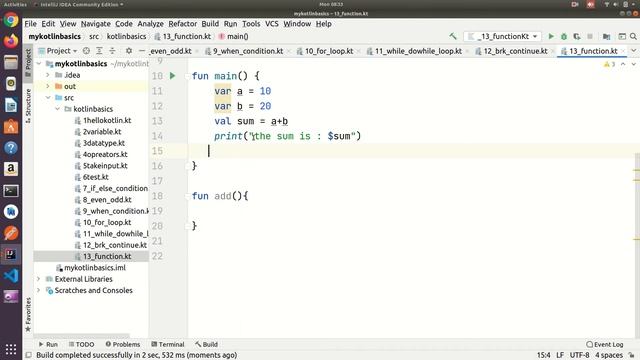Open the Project view selector dropdown
Viewport: 640px width, 360px height.
click(58, 51)
